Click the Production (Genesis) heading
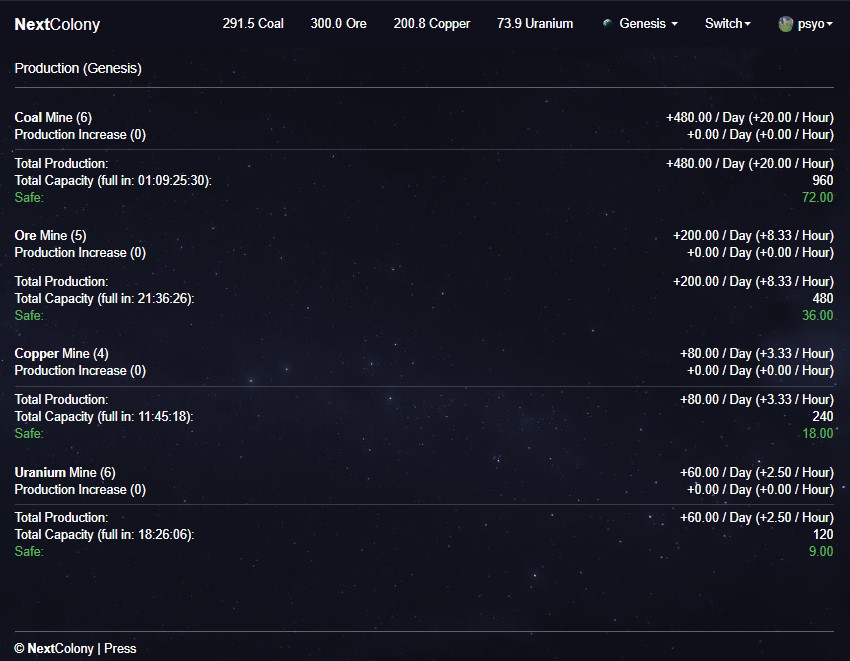Image resolution: width=850 pixels, height=661 pixels. click(78, 68)
